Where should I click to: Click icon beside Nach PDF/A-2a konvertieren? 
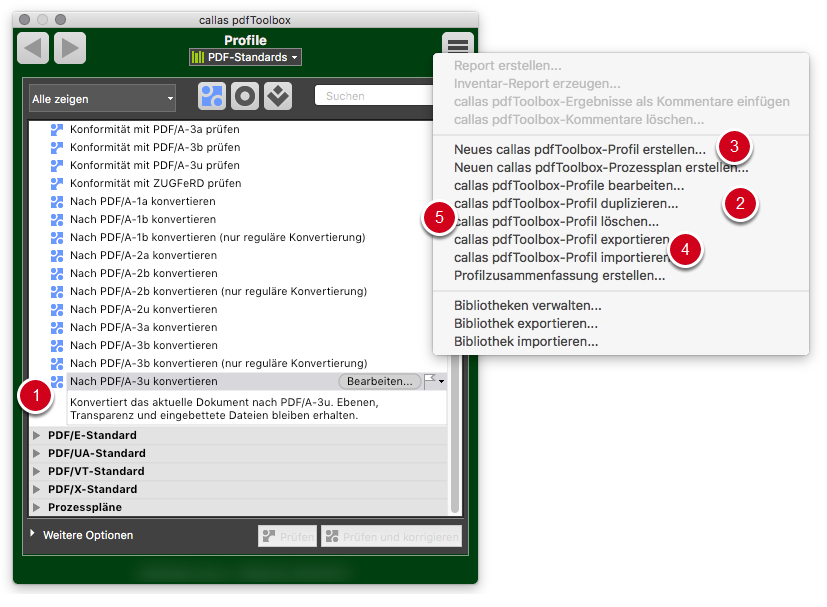pyautogui.click(x=56, y=255)
